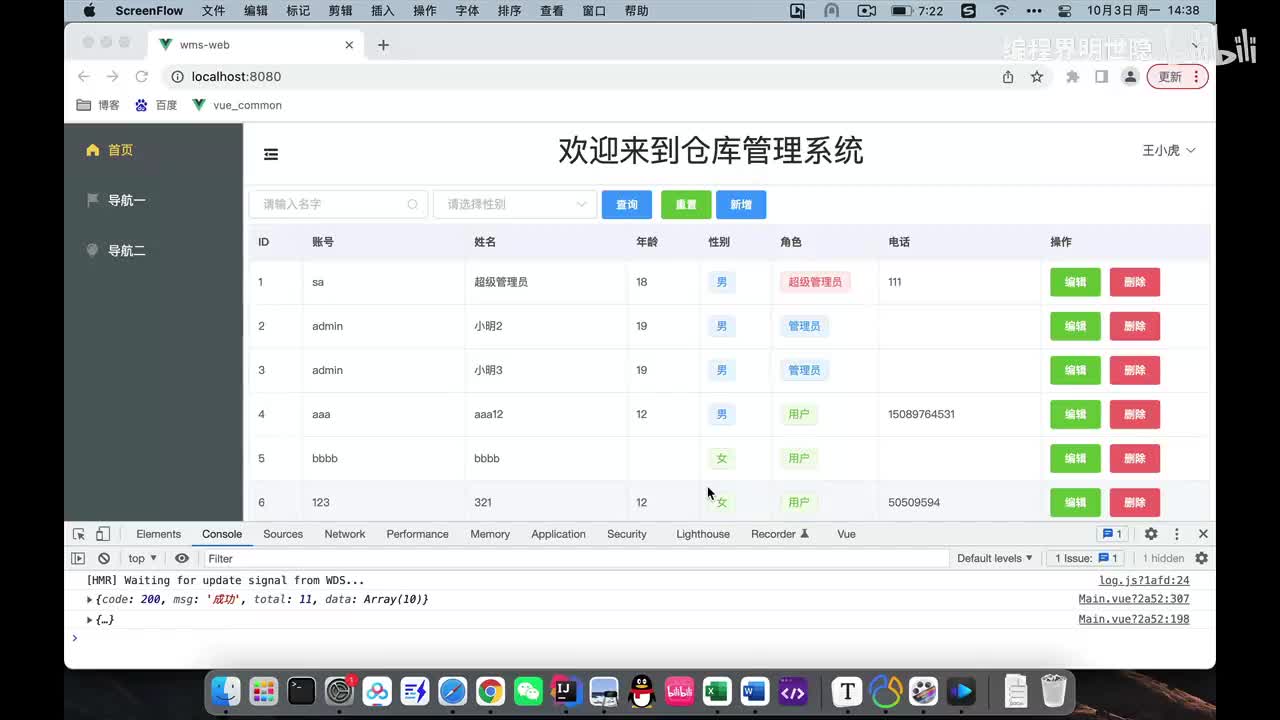Open Chrome extensions puzzle icon
The image size is (1280, 720).
point(1073,77)
